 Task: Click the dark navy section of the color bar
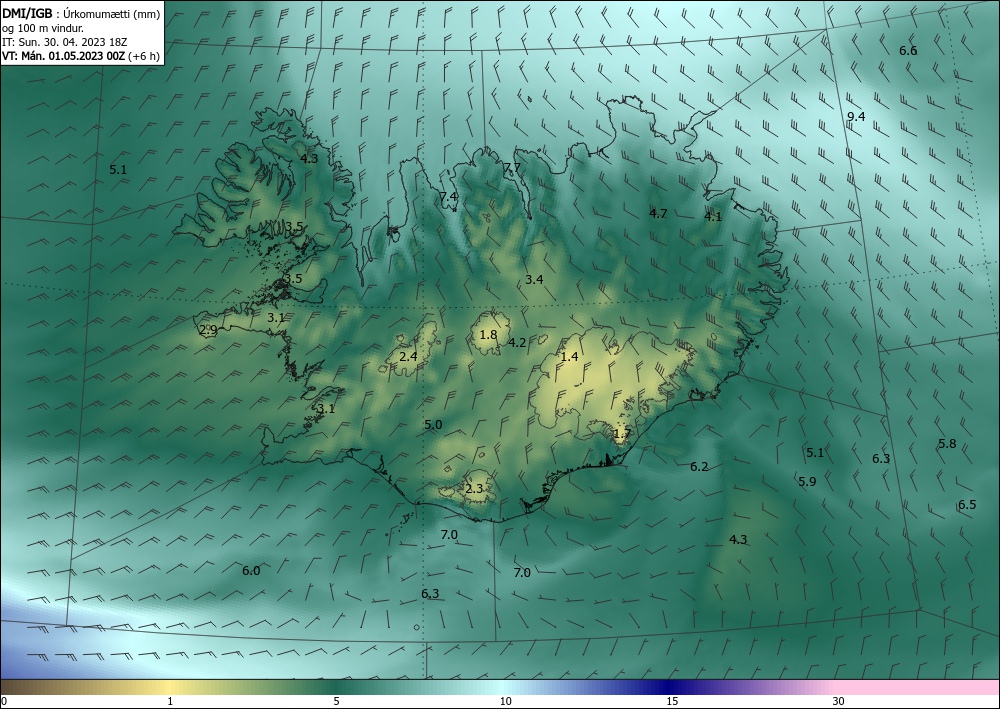[670, 687]
